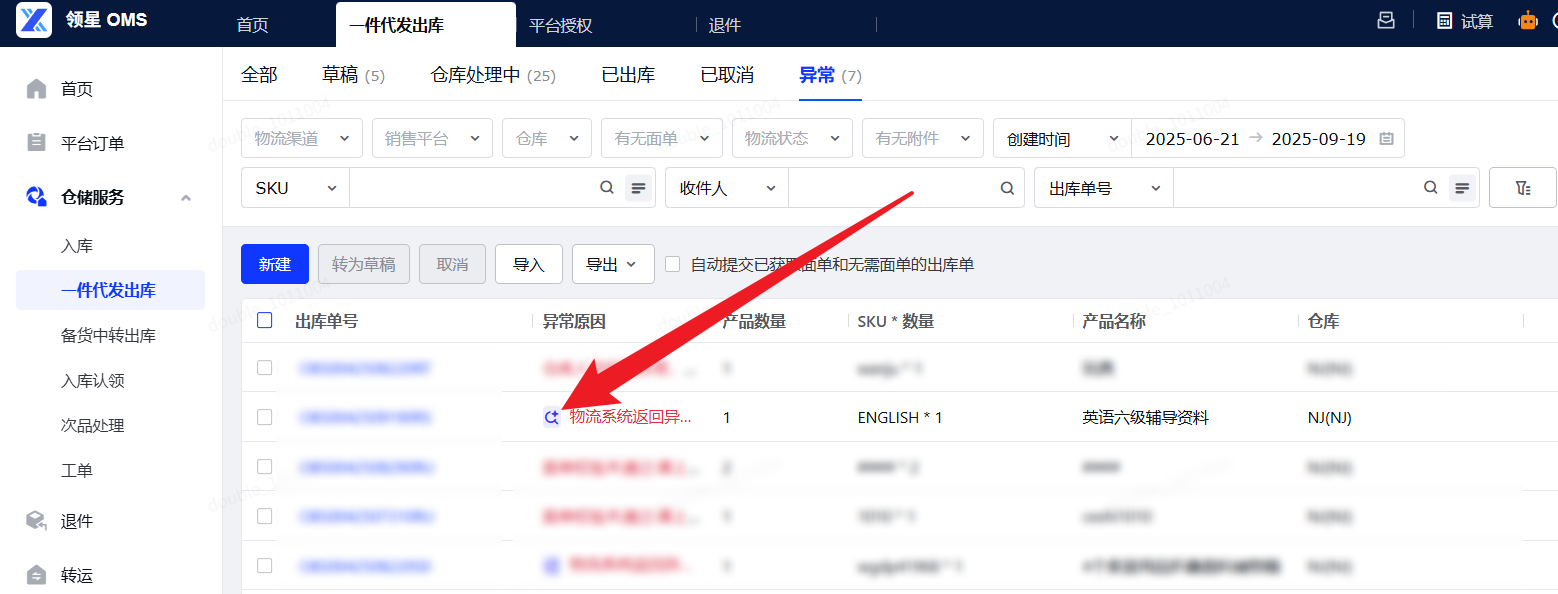Click start date 2025-06-21 field
The image size is (1558, 594).
pos(1192,139)
